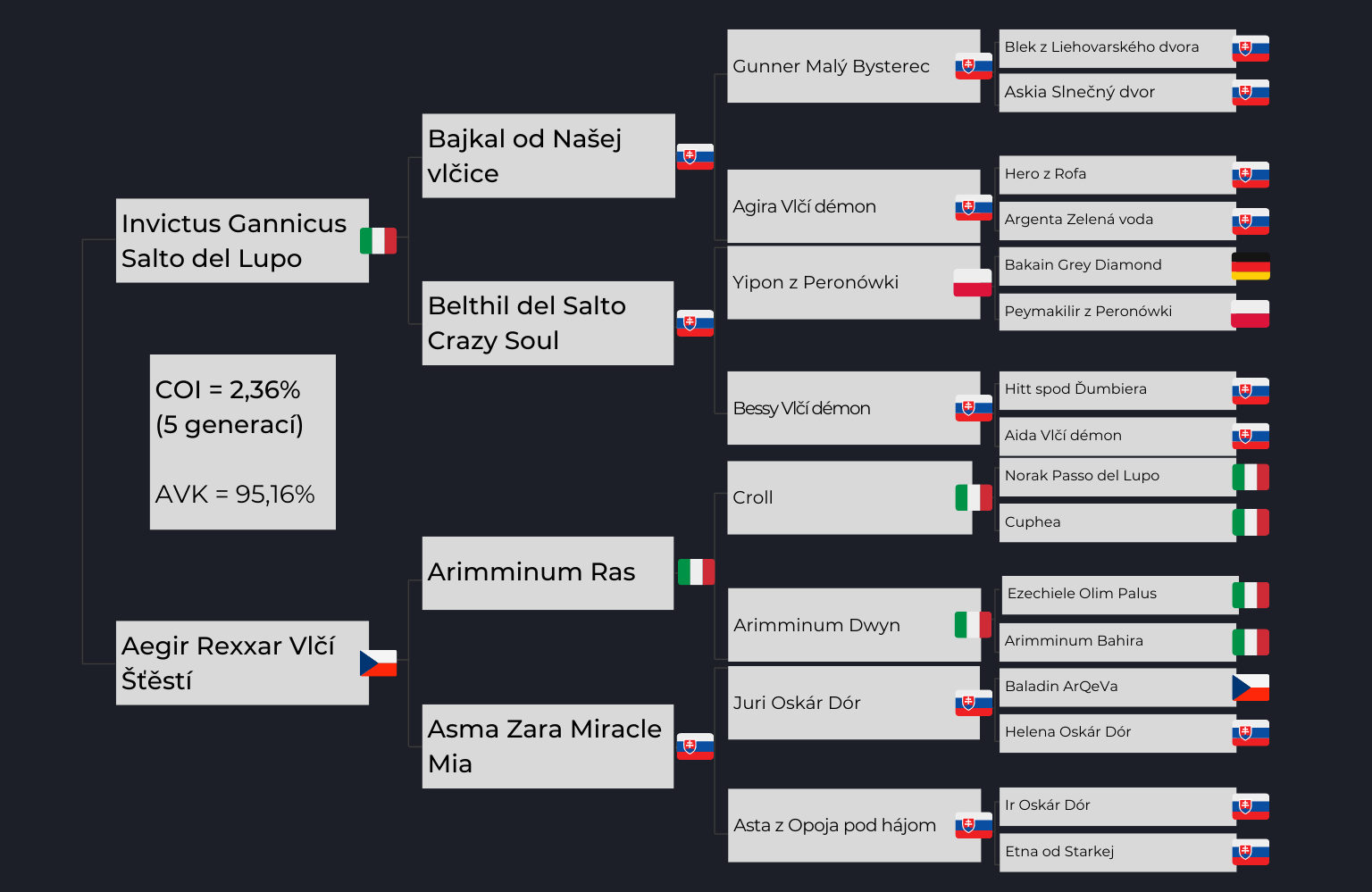Open the Etna od Starkej entry
This screenshot has height=892, width=1372.
point(1117,853)
